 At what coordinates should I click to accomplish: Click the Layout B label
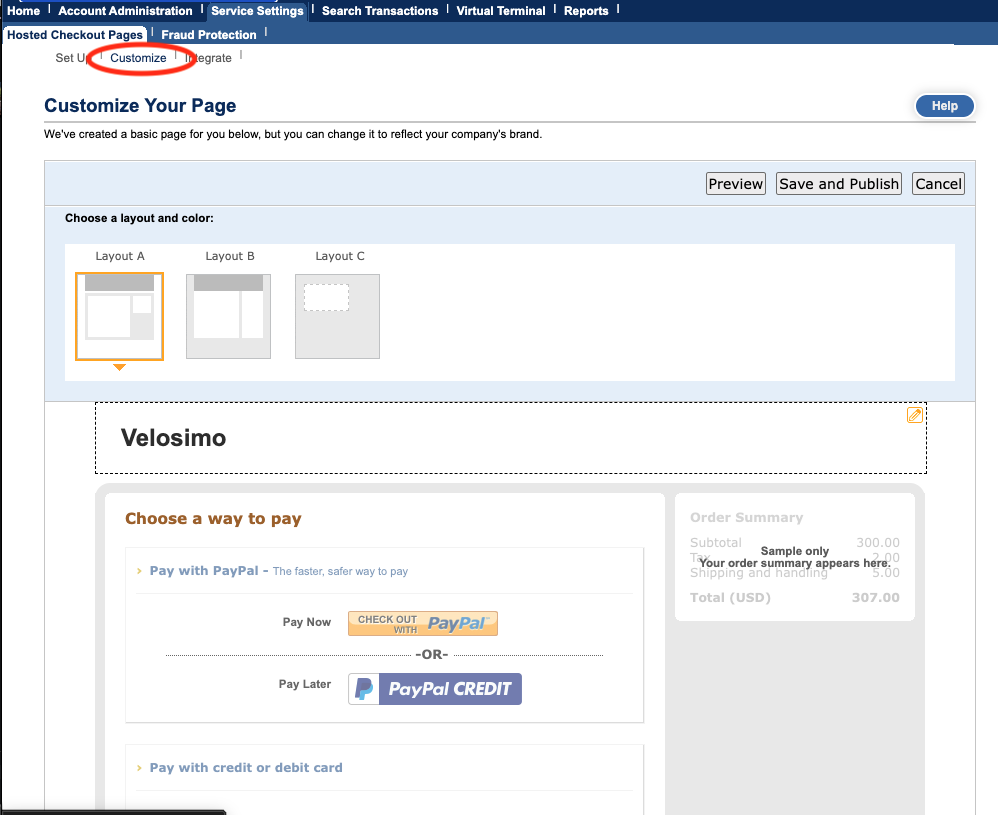click(x=230, y=256)
